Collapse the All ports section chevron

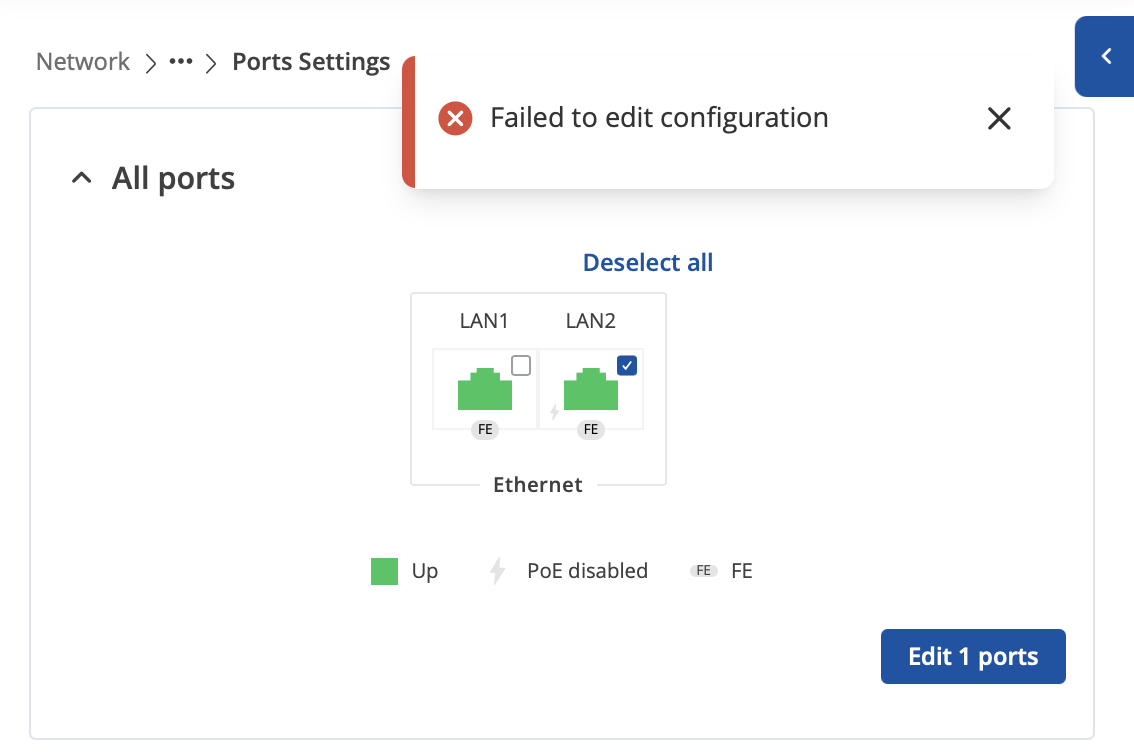click(x=82, y=177)
